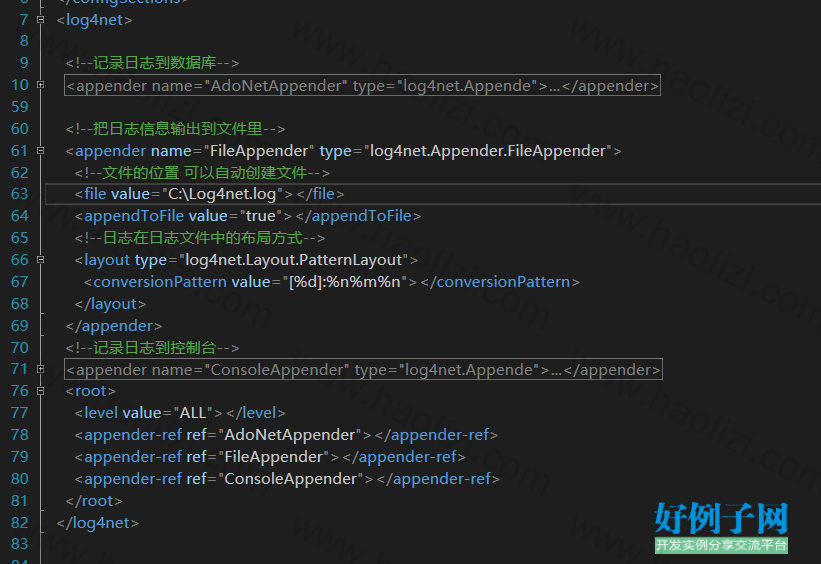Click the file path value C:\Log4net.log
This screenshot has width=821, height=564.
(222, 194)
